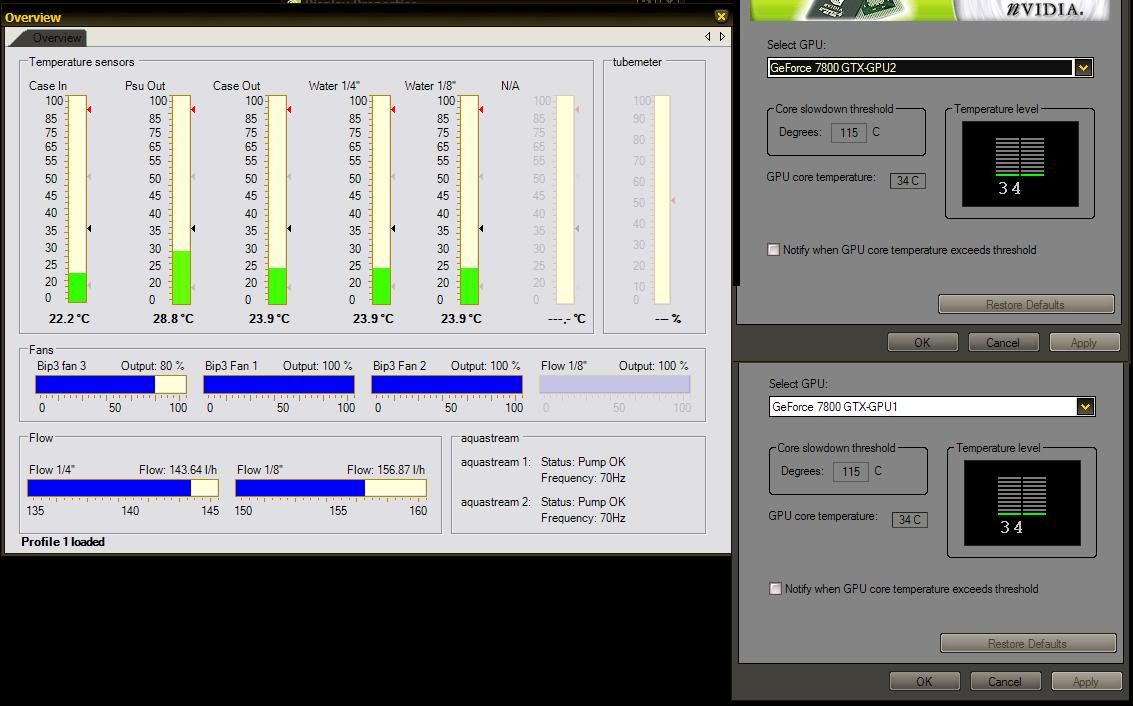This screenshot has height=706, width=1133.
Task: Click the red alarm marker on Case In gauge
Action: [89, 109]
